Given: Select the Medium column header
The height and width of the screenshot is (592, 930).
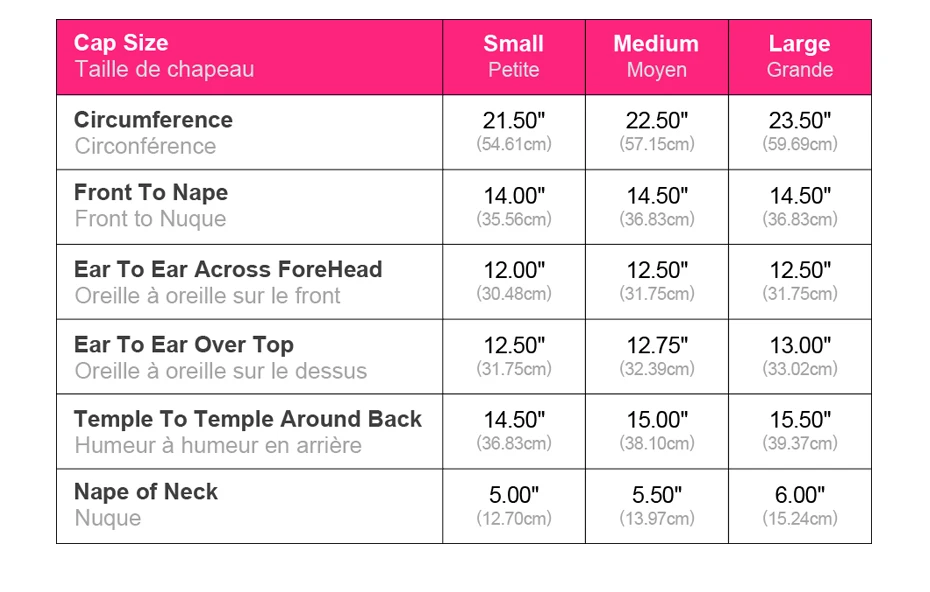Looking at the screenshot, I should pyautogui.click(x=656, y=44).
